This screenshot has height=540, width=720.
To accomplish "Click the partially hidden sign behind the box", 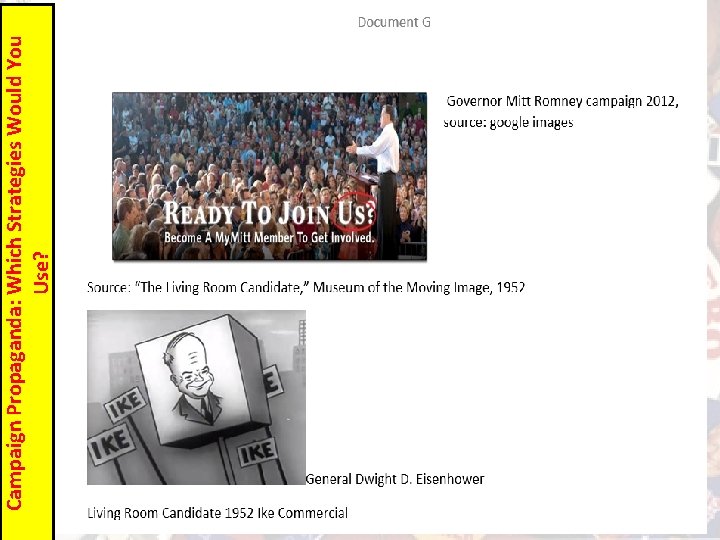I will point(273,381).
